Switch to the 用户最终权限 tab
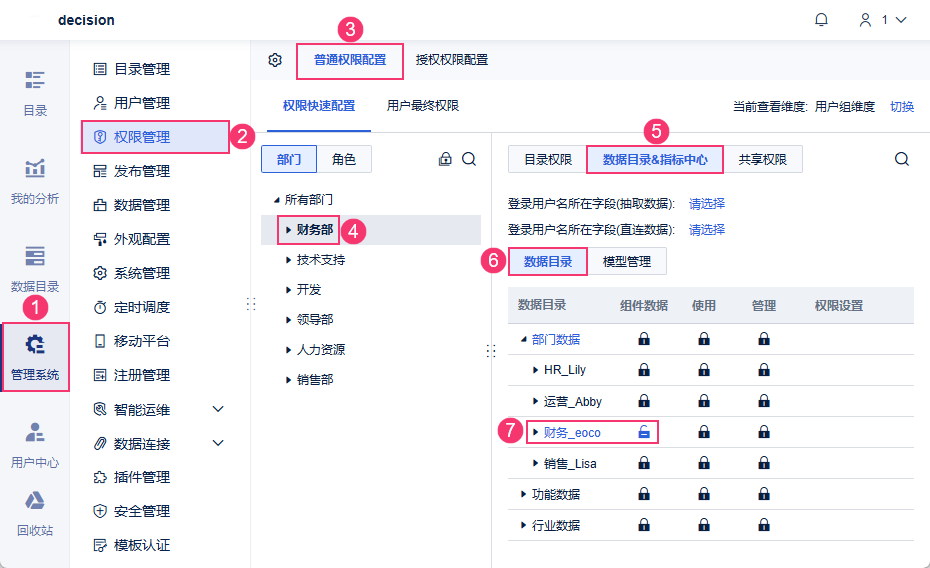The height and width of the screenshot is (568, 930). (x=423, y=106)
